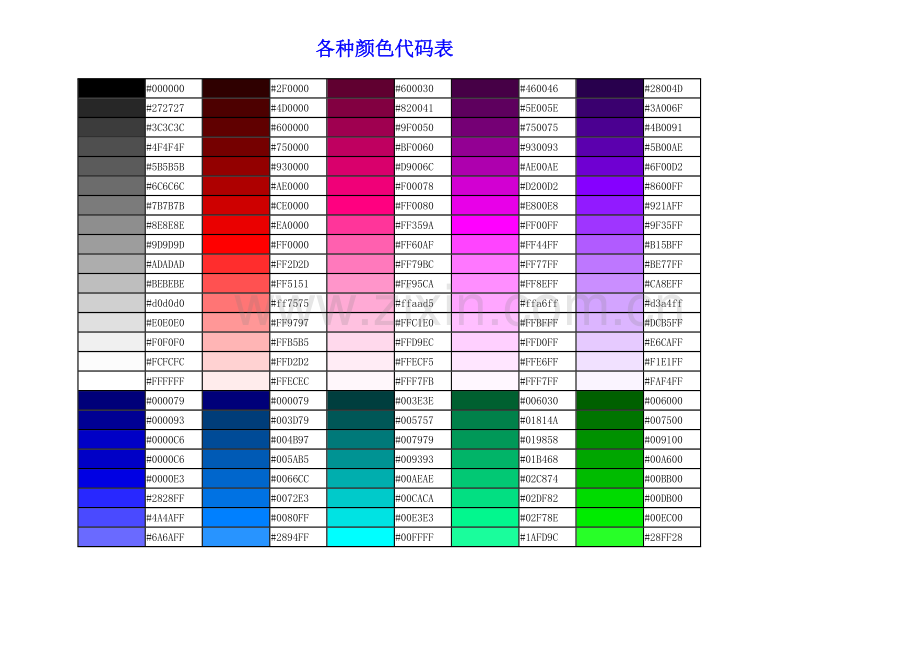Click the lowercase code text #d0d0d0
920x651 pixels.
pyautogui.click(x=165, y=303)
